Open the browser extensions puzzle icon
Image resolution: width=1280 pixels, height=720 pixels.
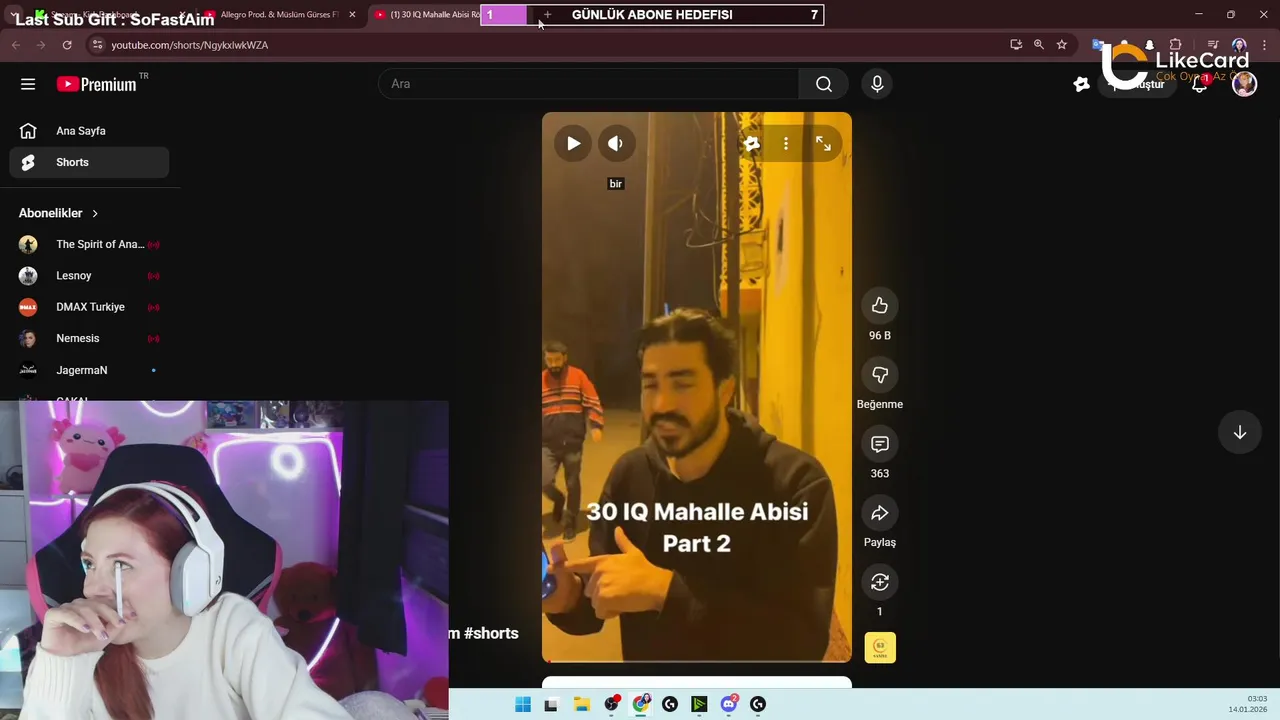(x=1176, y=45)
